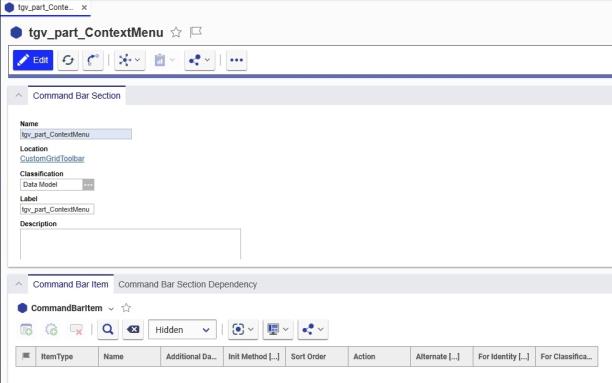612x383 pixels.
Task: Click the delete relationship row icon
Action: click(x=76, y=330)
